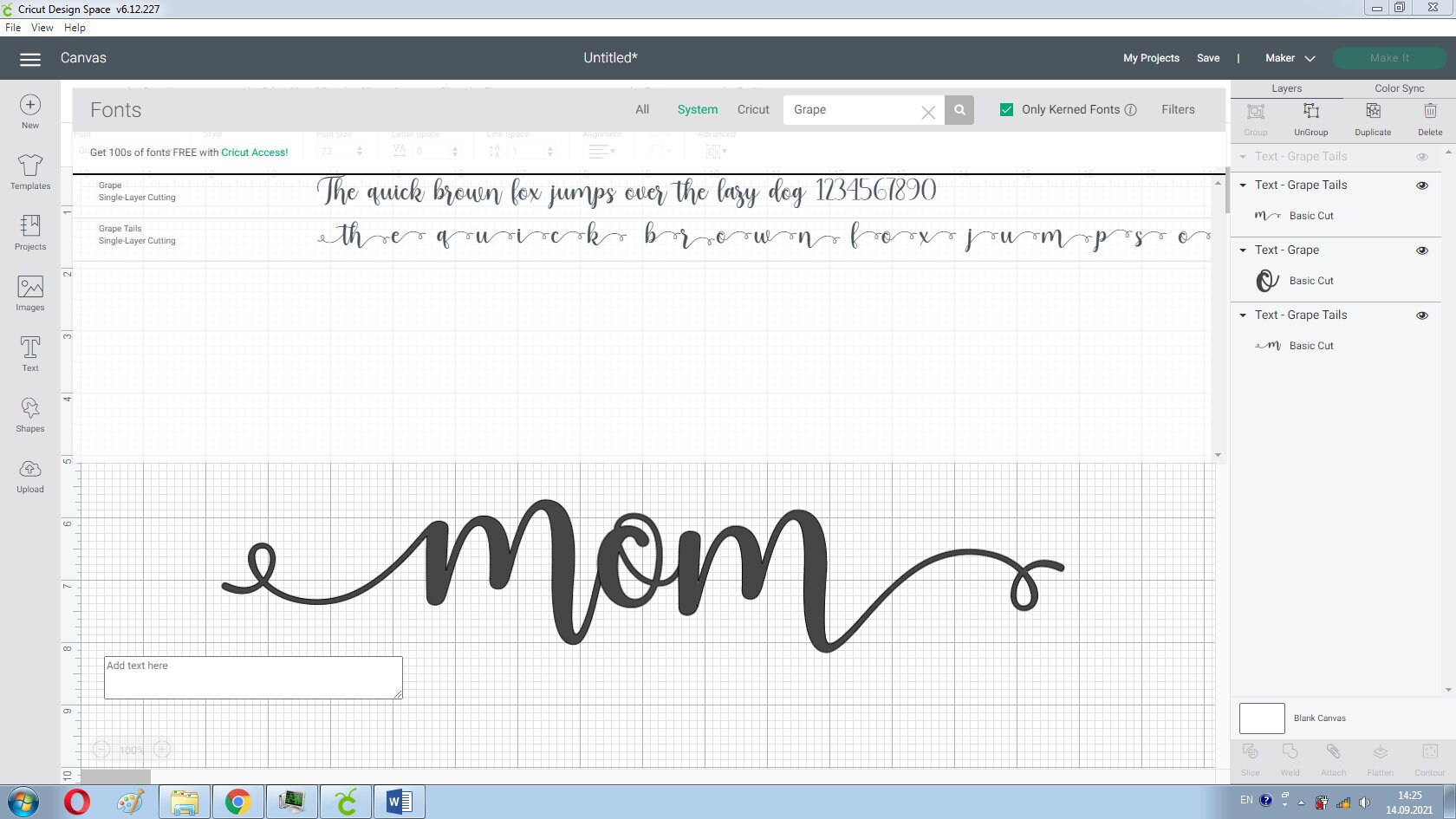This screenshot has width=1456, height=819.
Task: Switch to the Color Sync tab
Action: tap(1399, 88)
